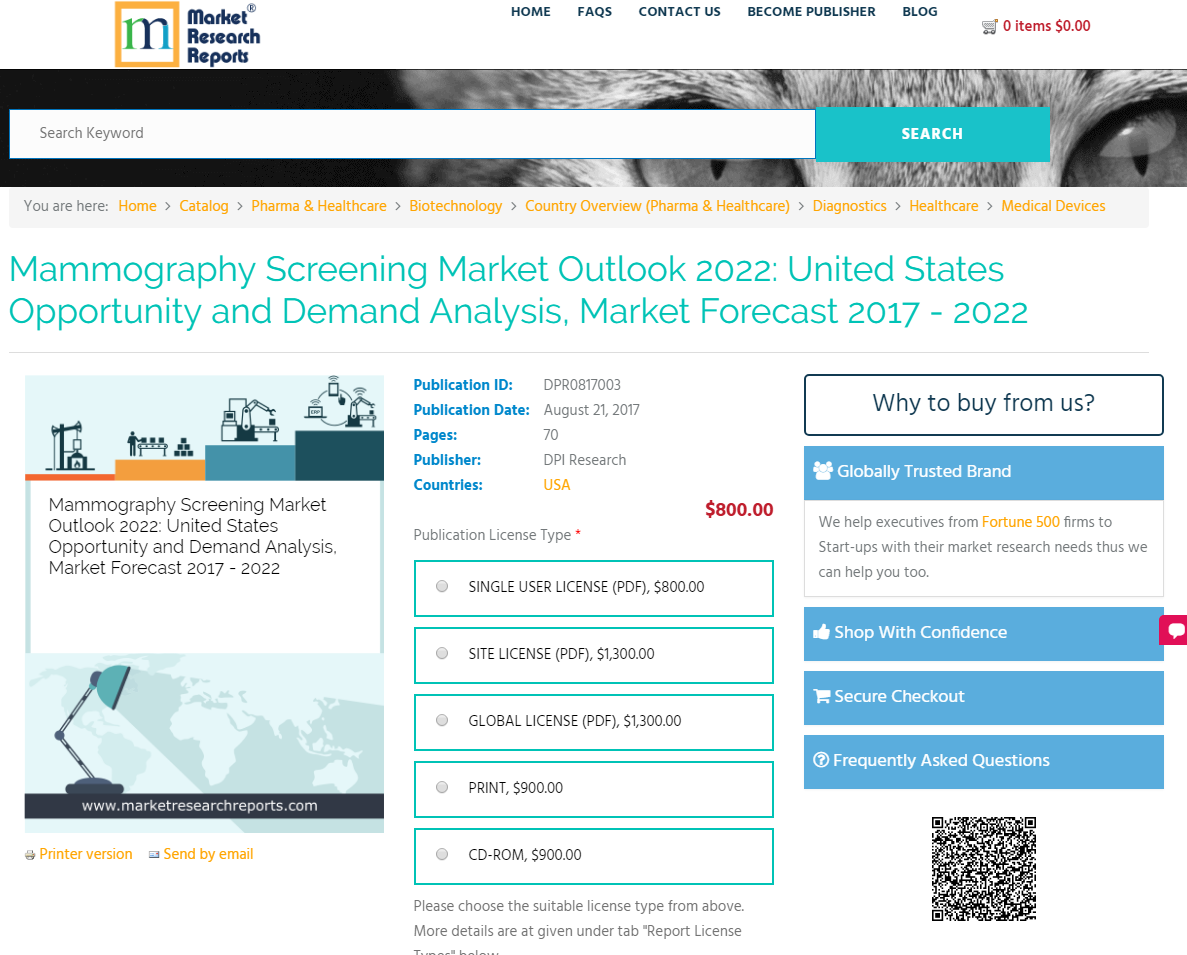Click the 0 items $0.00 cart text

coord(1046,26)
